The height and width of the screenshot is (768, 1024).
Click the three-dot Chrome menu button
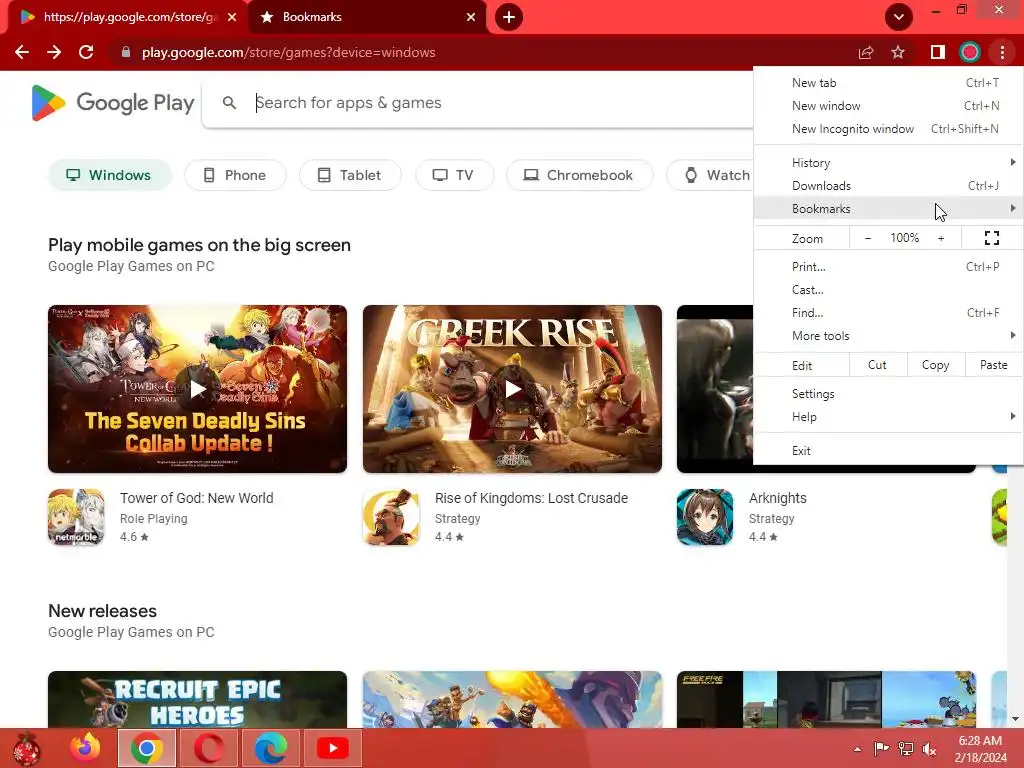point(1002,52)
